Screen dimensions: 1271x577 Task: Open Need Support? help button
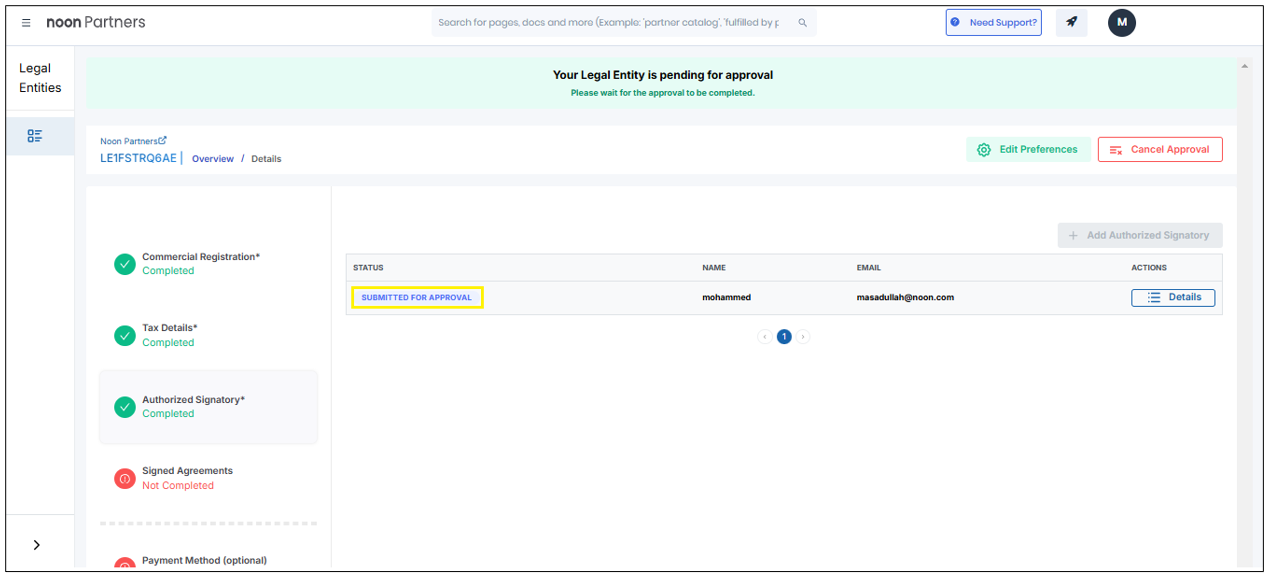[x=993, y=23]
